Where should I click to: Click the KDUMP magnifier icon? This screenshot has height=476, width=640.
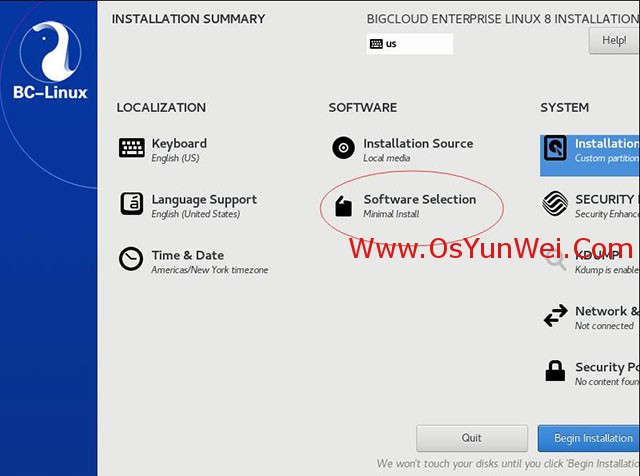coord(556,260)
